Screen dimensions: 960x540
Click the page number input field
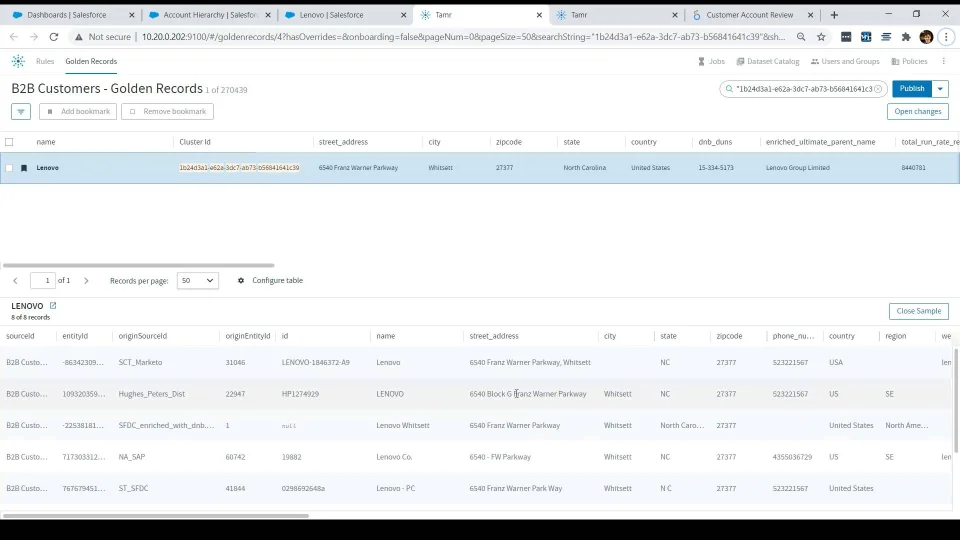click(x=43, y=280)
